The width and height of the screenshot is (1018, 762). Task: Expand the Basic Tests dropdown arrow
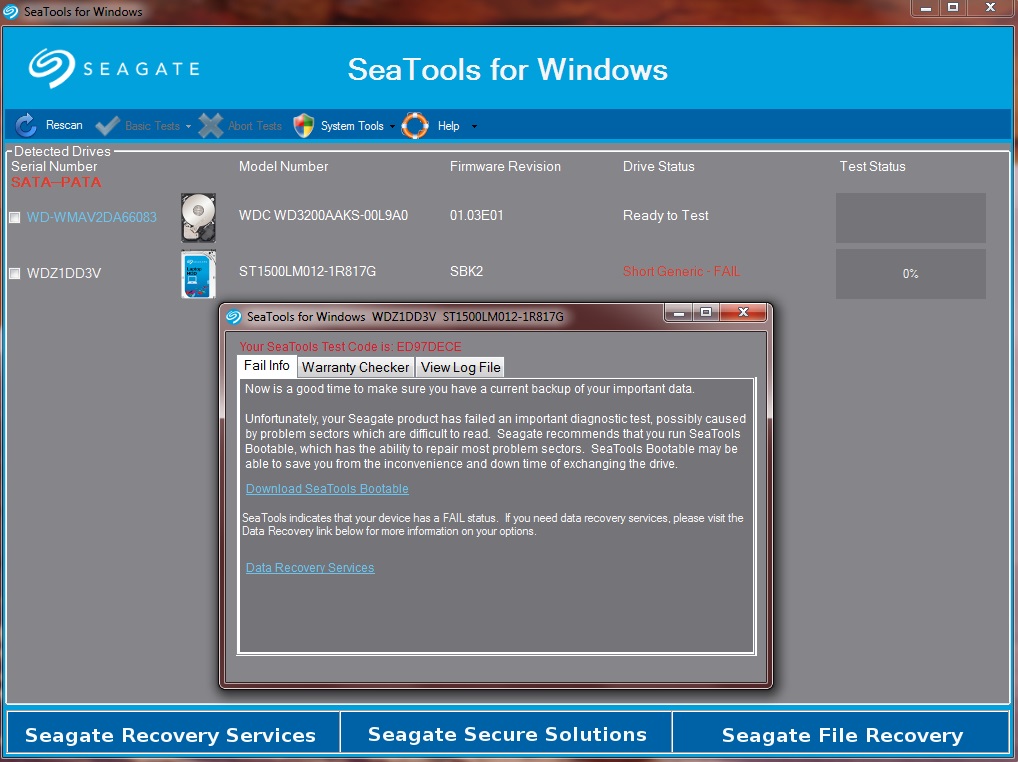point(188,127)
